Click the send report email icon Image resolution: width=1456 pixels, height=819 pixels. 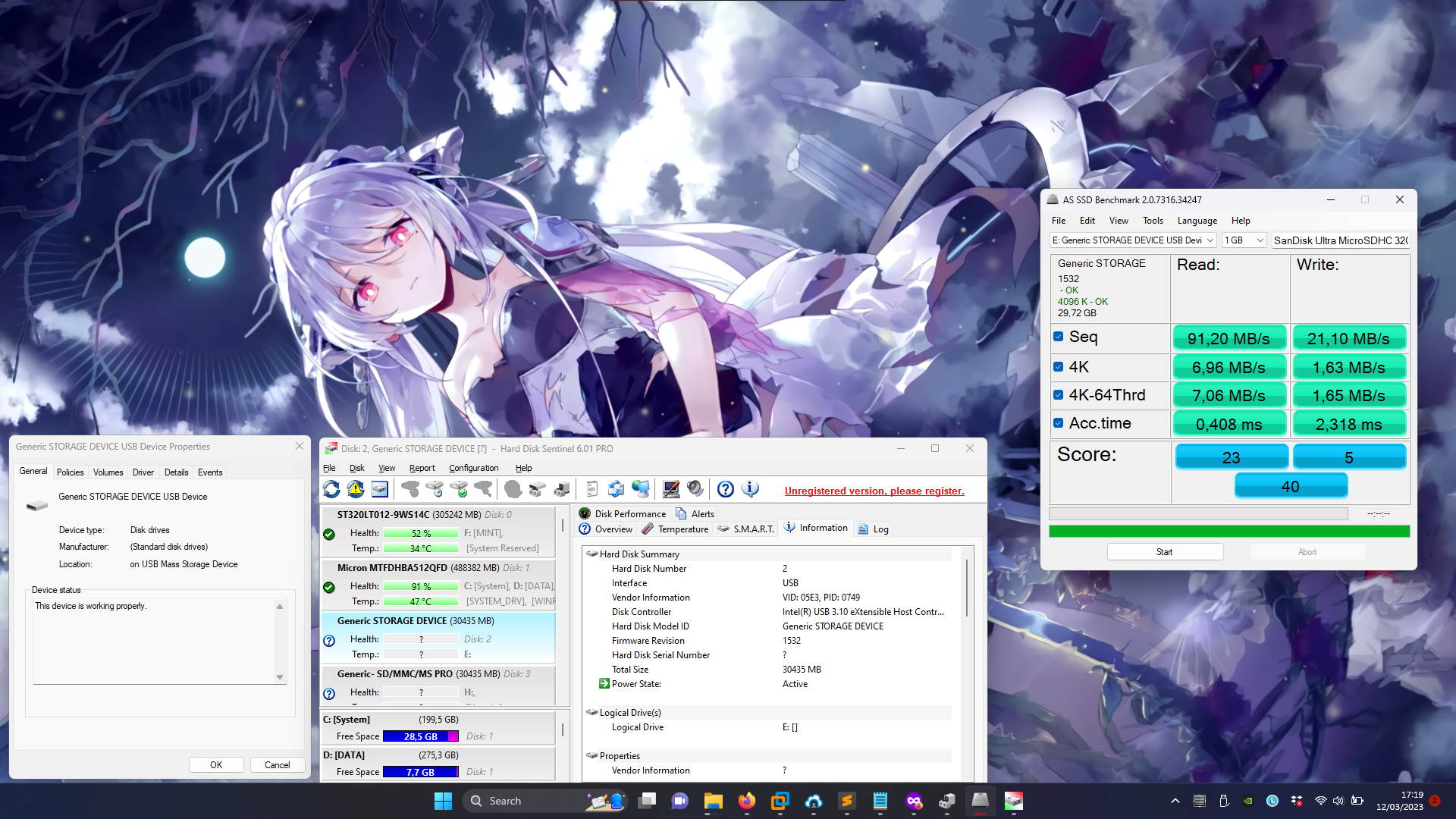(616, 490)
